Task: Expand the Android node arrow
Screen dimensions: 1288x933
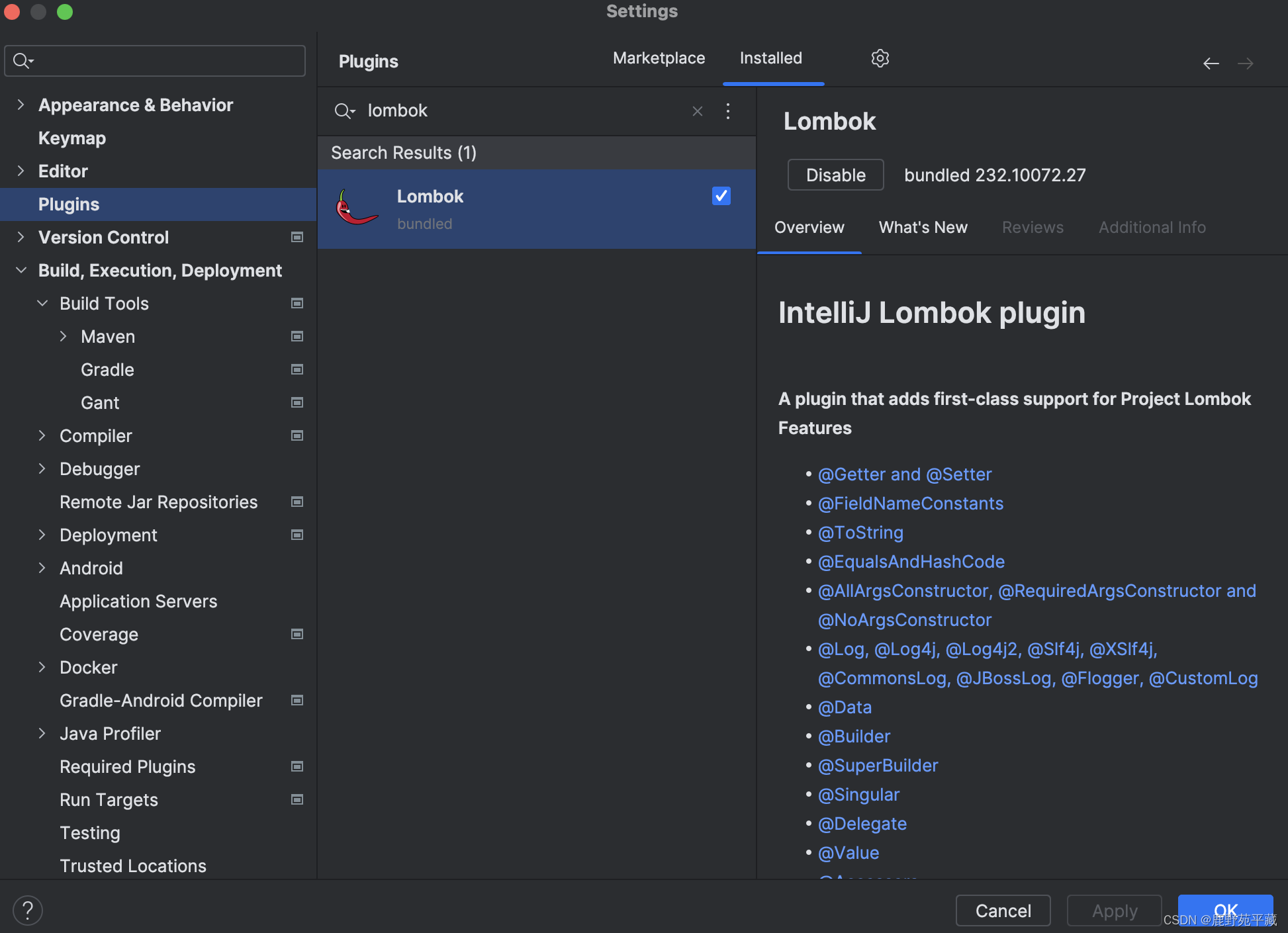Action: (x=42, y=568)
